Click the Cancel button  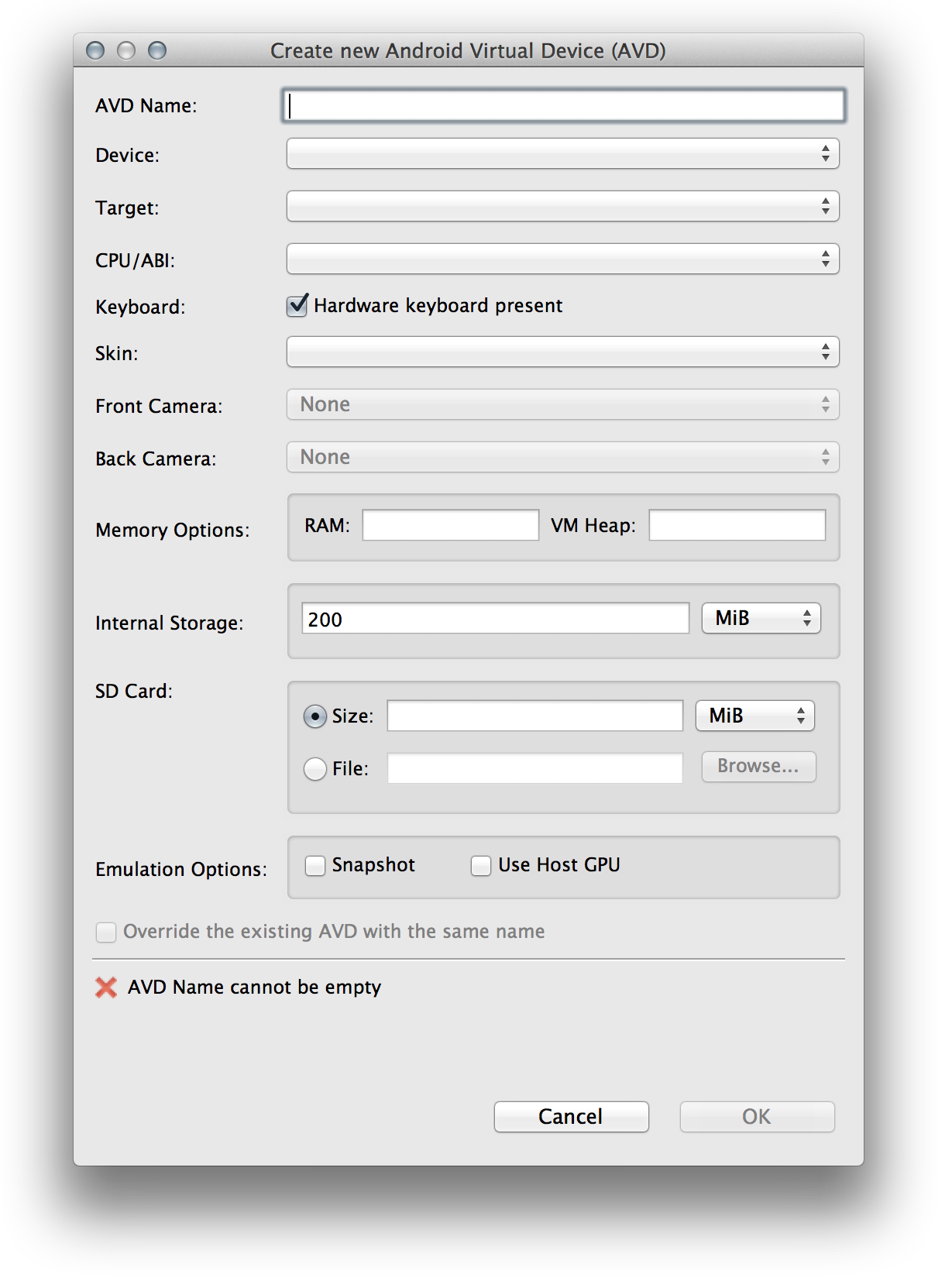(x=572, y=1117)
